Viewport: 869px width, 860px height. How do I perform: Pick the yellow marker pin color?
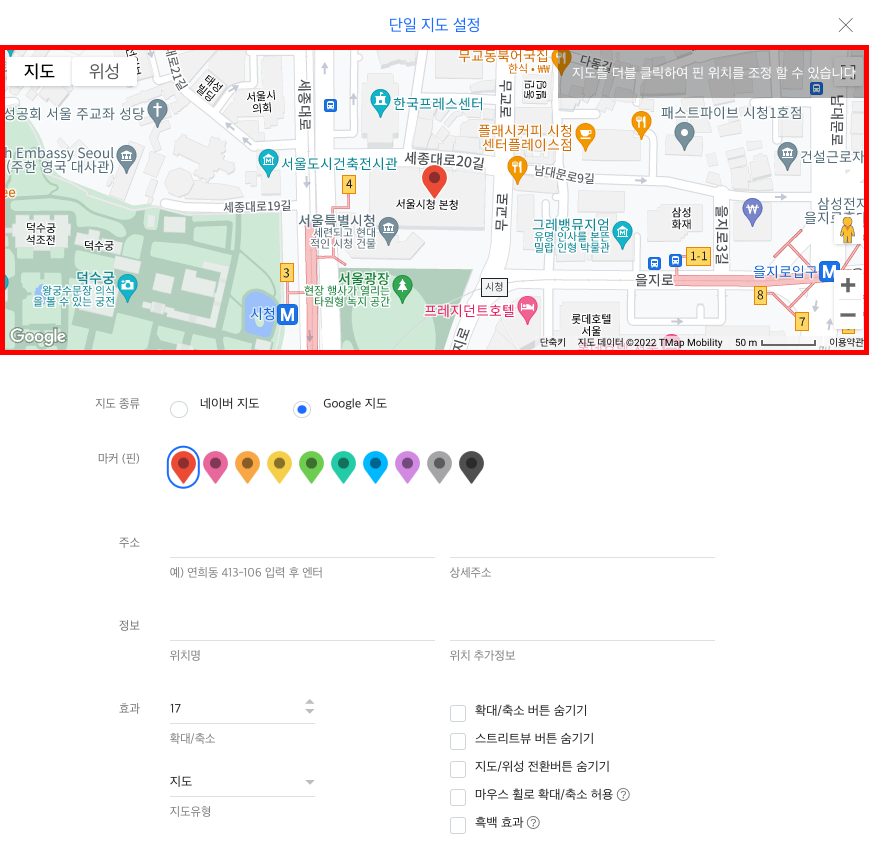tap(279, 467)
